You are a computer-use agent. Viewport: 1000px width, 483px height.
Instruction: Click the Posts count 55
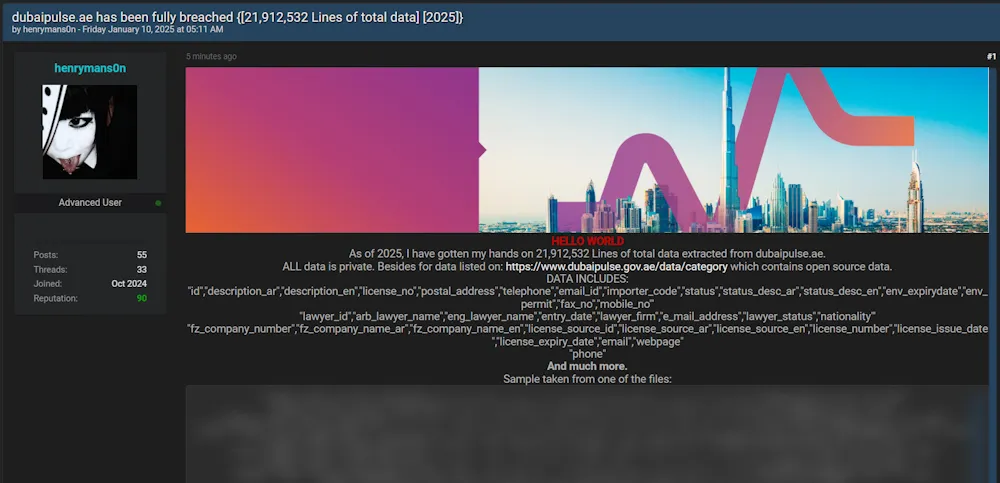pyautogui.click(x=142, y=255)
